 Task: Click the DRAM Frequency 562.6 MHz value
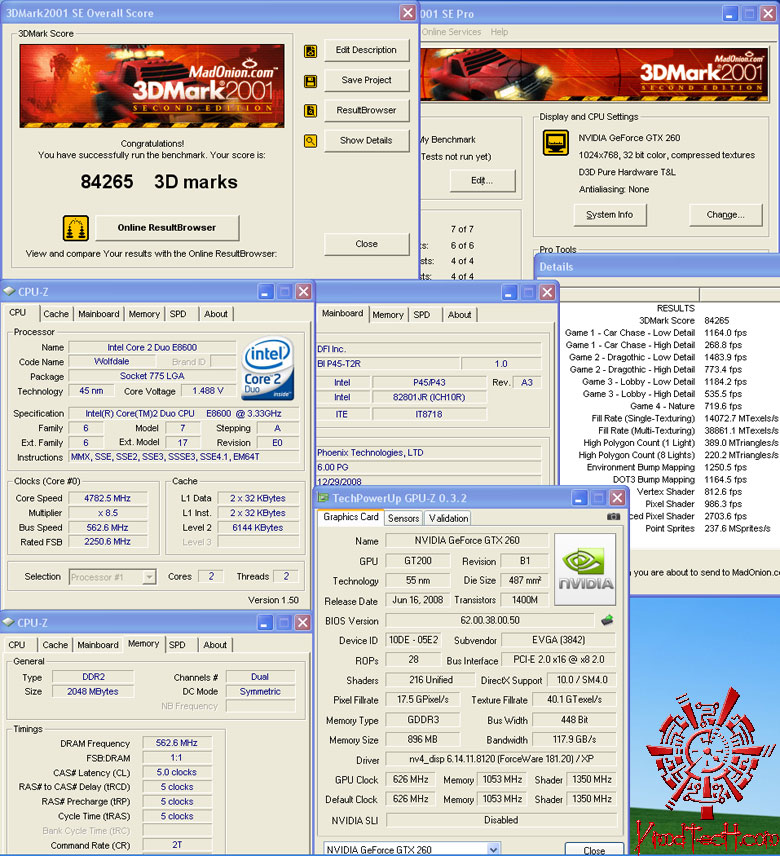(176, 743)
